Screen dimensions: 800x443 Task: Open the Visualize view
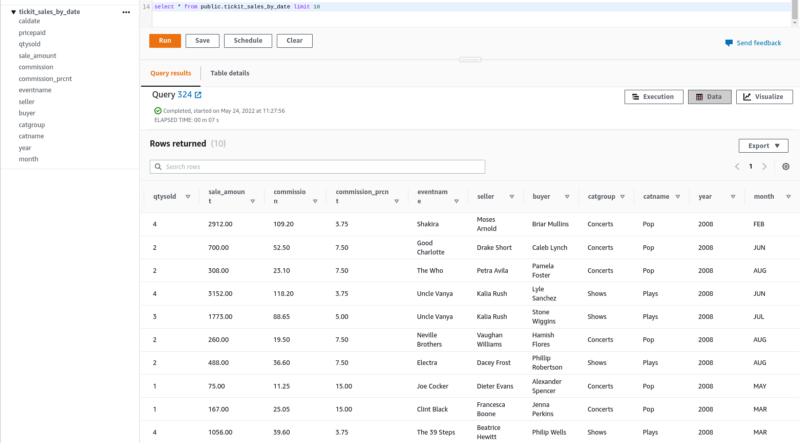pos(764,96)
